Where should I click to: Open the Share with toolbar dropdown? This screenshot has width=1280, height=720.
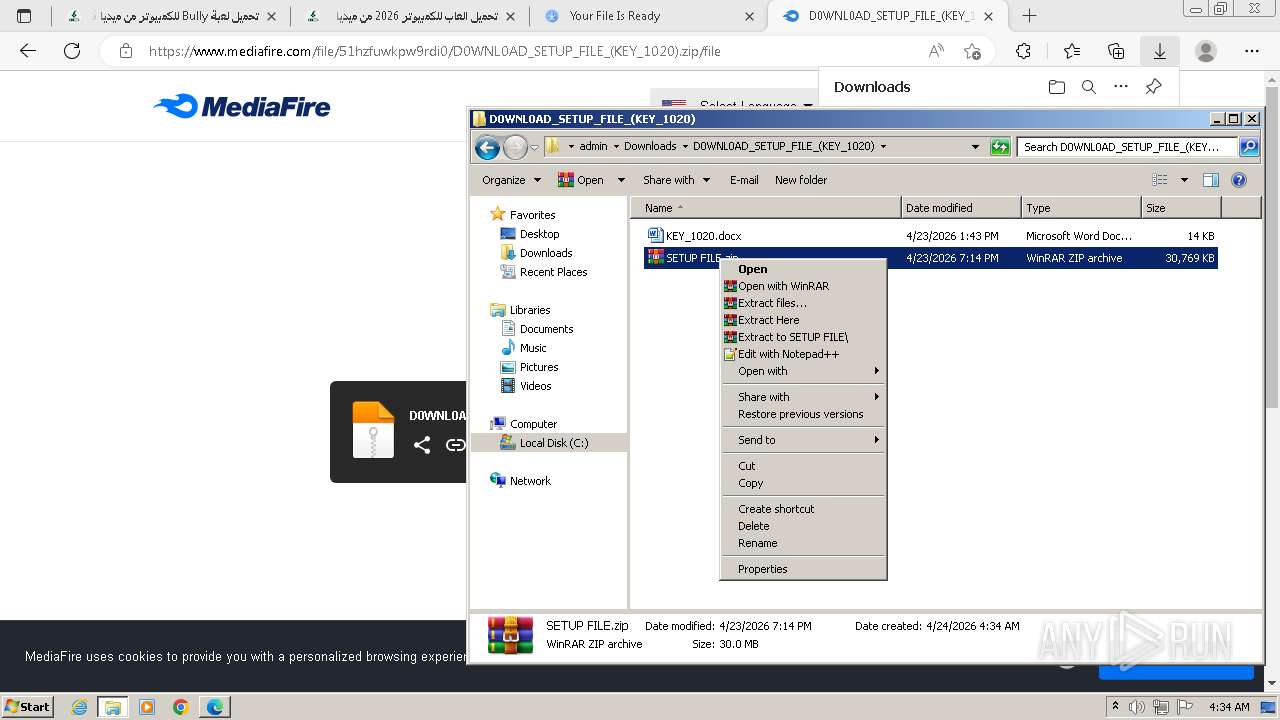tap(677, 180)
